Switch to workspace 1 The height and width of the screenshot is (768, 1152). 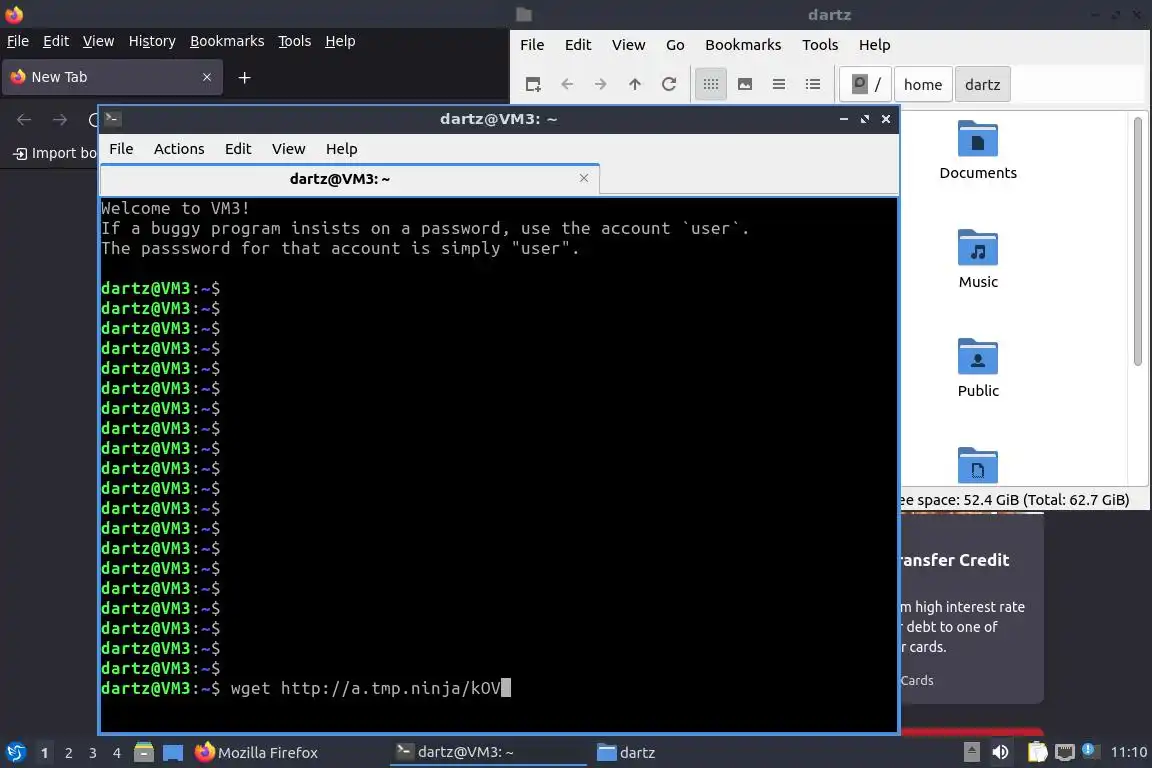45,753
